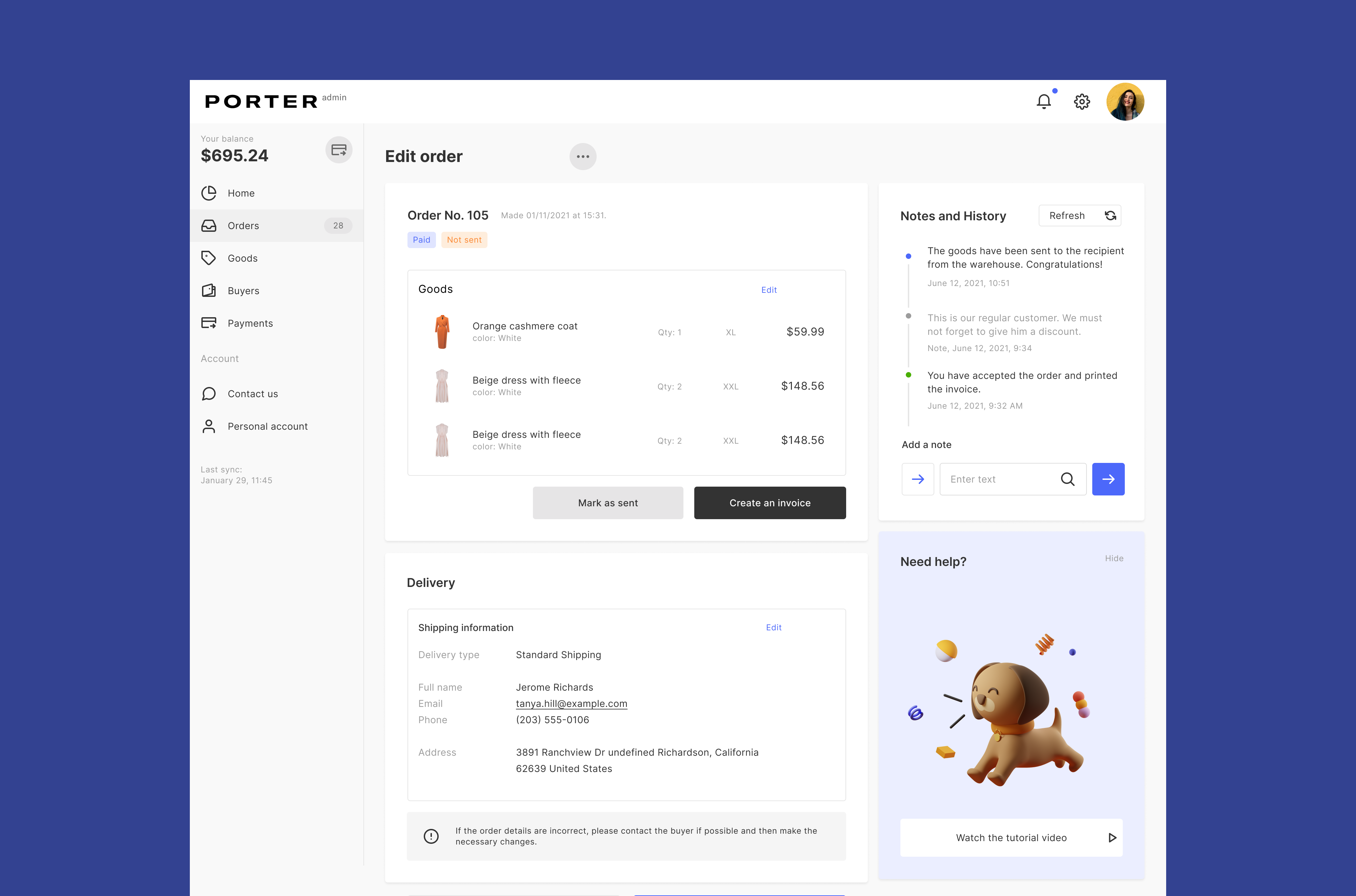
Task: Click the play icon on tutorial video
Action: 1112,838
